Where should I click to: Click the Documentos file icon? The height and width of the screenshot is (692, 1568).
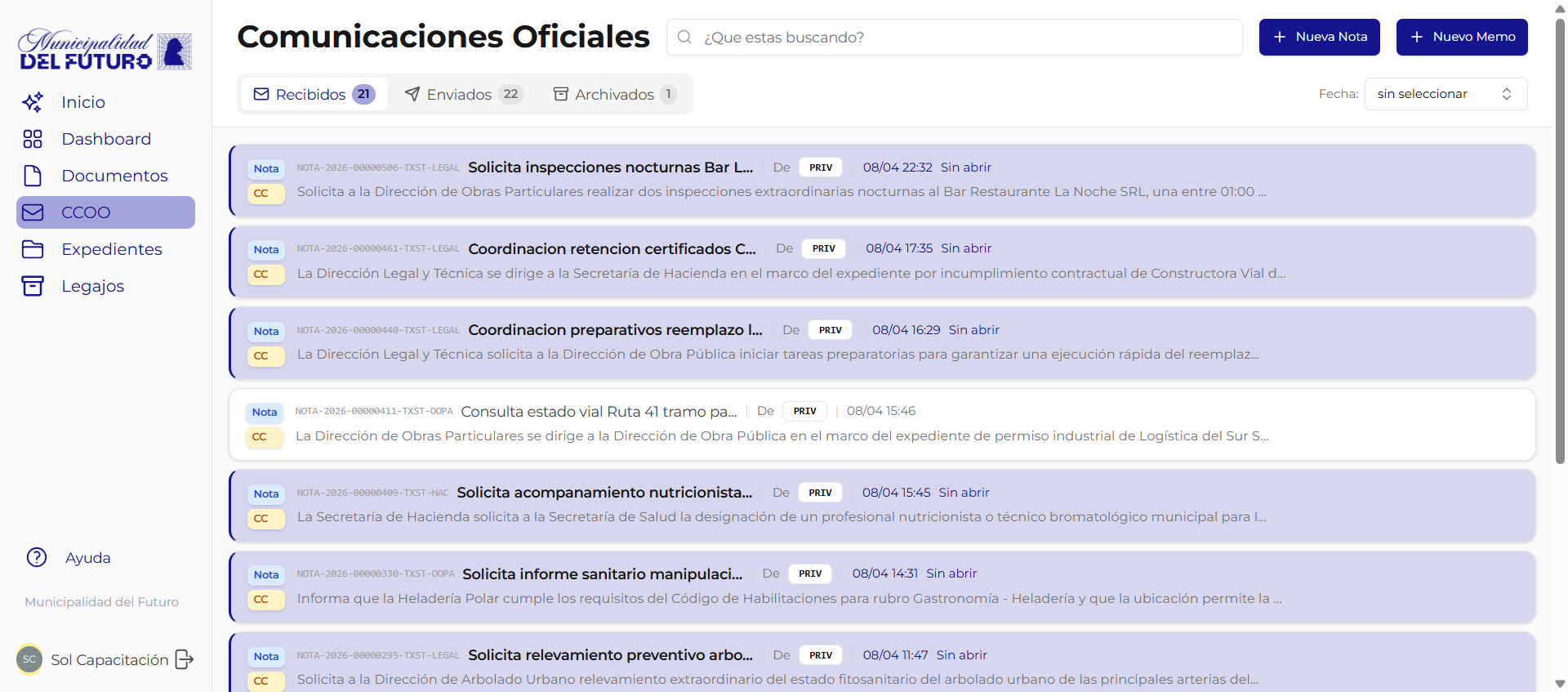33,176
